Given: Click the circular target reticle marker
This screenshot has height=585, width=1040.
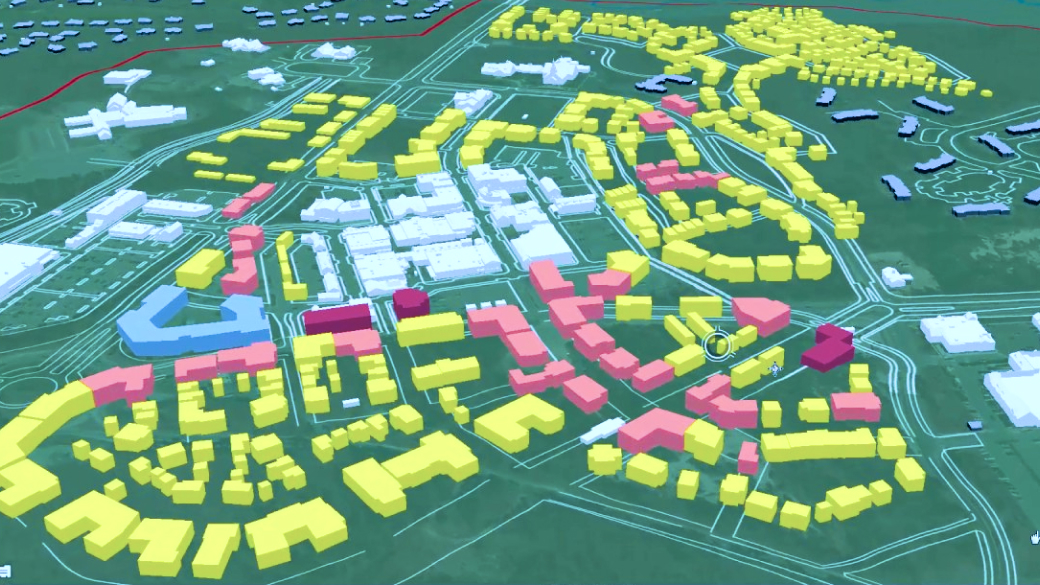Looking at the screenshot, I should point(718,346).
